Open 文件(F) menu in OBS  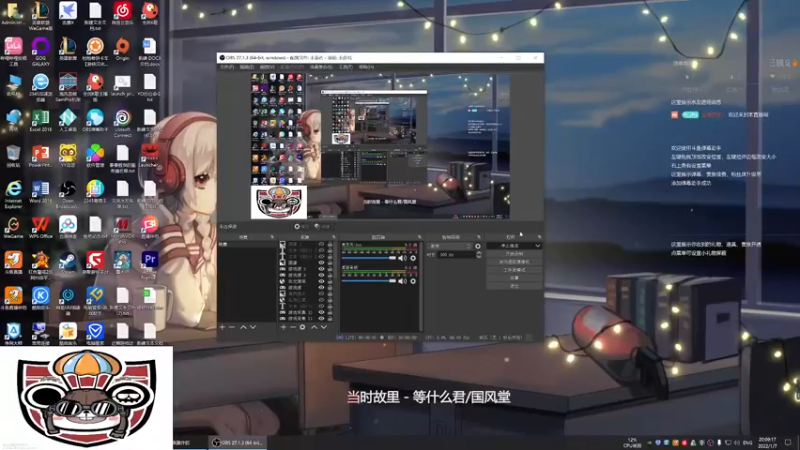227,67
